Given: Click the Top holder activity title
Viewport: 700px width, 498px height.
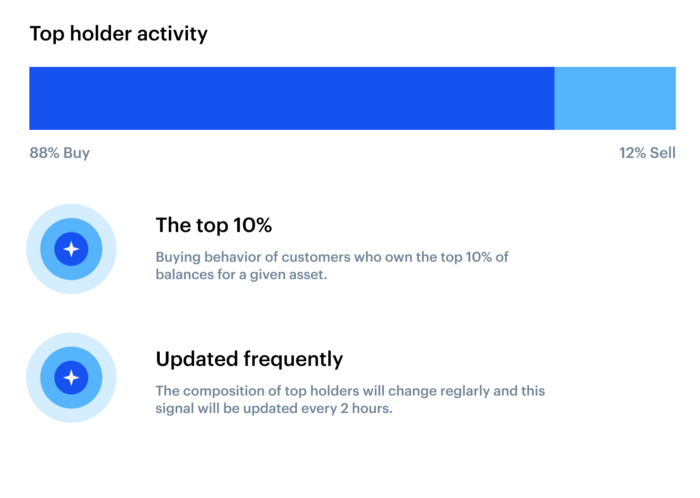Looking at the screenshot, I should coord(118,34).
